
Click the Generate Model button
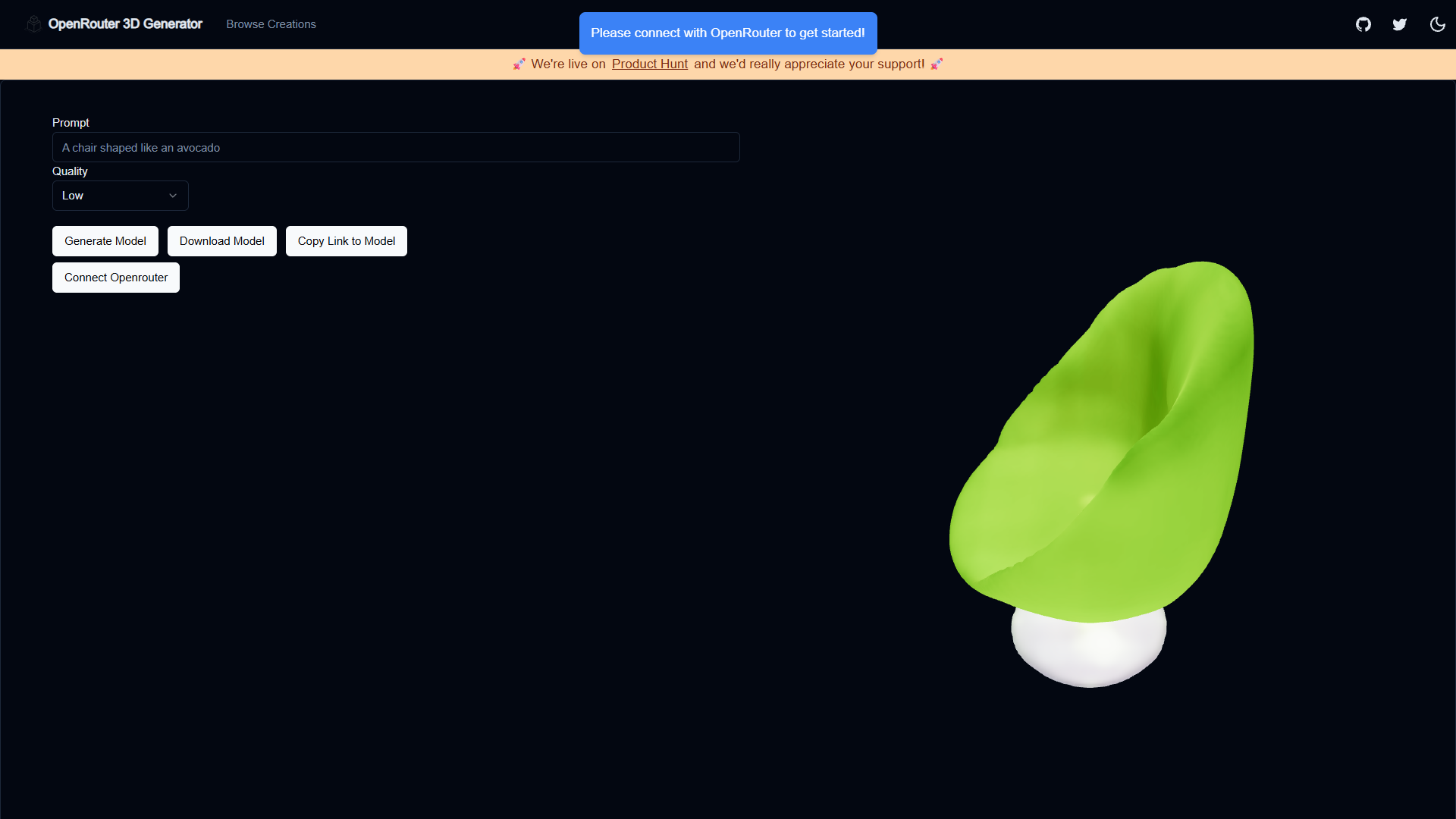(105, 241)
